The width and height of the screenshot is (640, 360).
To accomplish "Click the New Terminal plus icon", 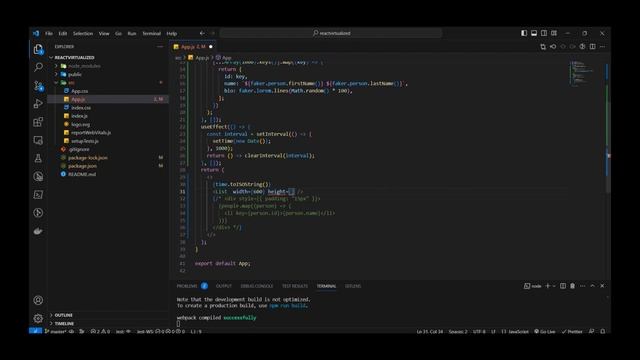I will [x=548, y=286].
